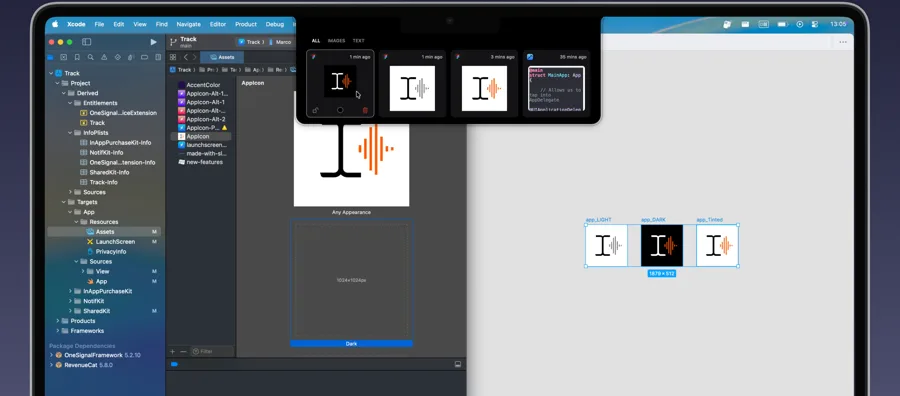This screenshot has height=396, width=900.
Task: Select the new-features asset
Action: click(204, 162)
